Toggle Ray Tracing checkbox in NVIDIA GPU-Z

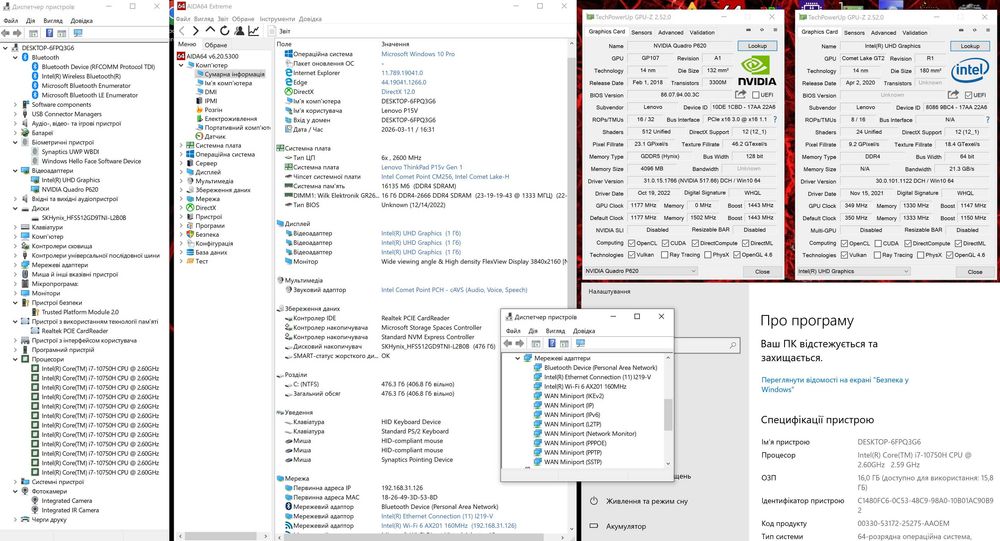(x=665, y=255)
